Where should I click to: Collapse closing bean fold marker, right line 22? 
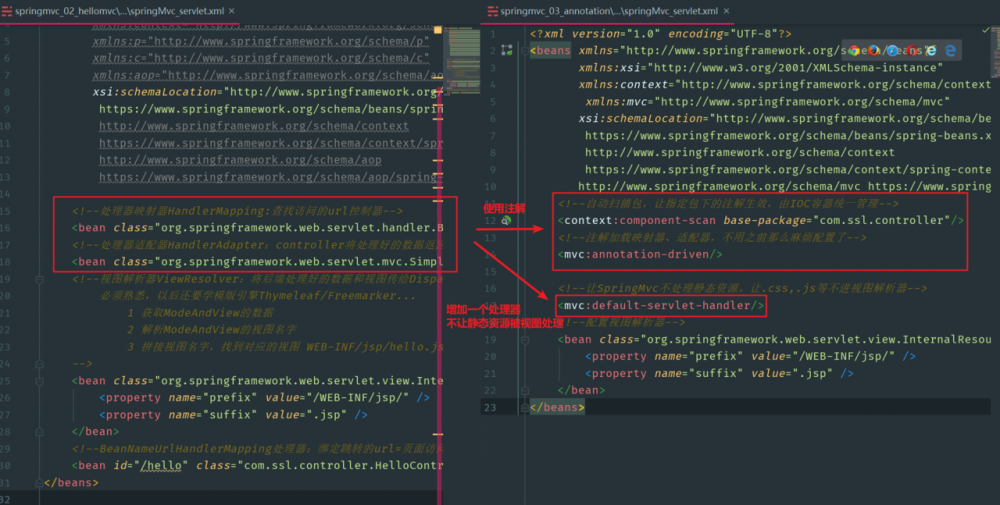525,390
